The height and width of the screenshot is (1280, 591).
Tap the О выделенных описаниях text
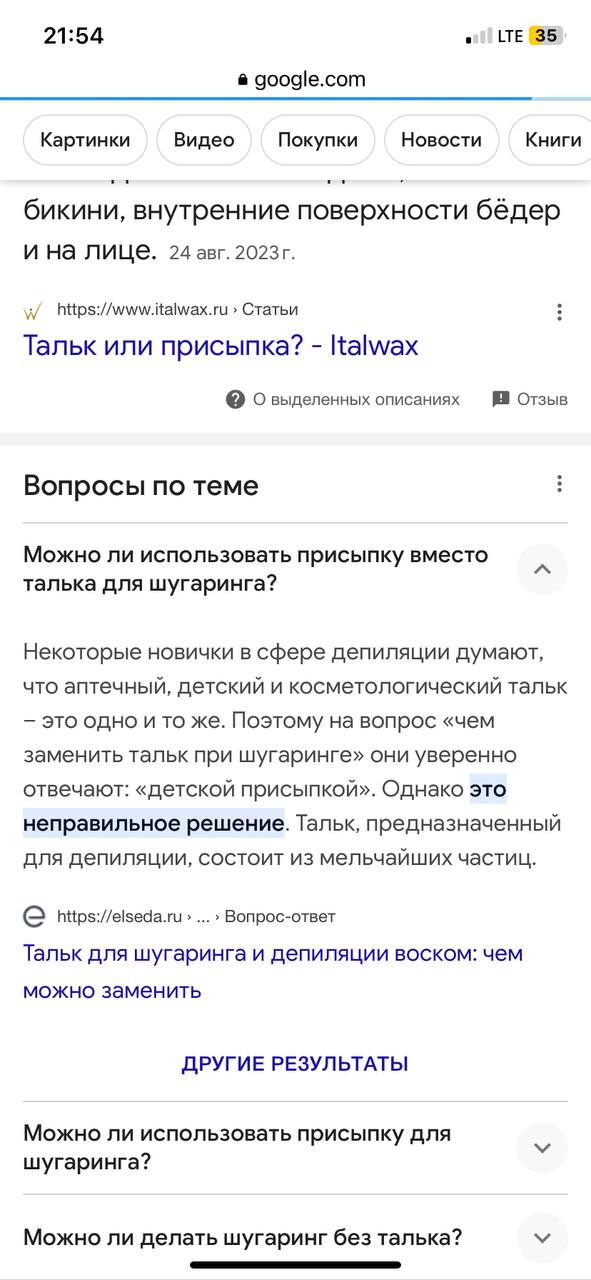pos(356,399)
